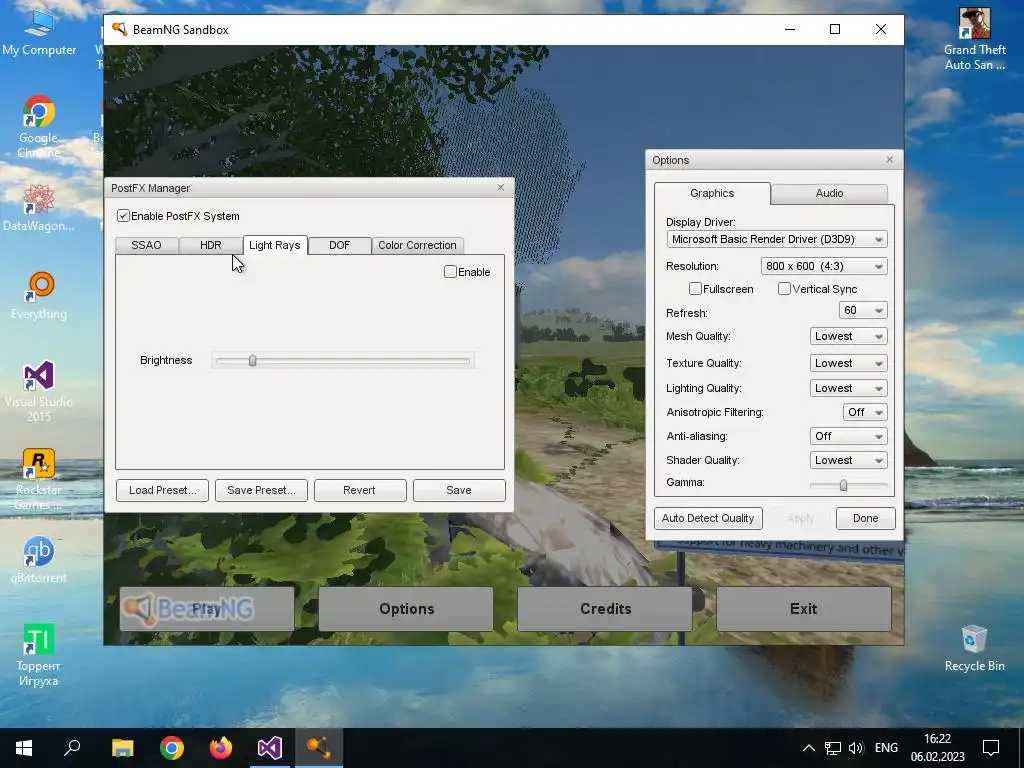Screen dimensions: 1024x768
Task: Open Visual Studio from the taskbar
Action: [269, 748]
